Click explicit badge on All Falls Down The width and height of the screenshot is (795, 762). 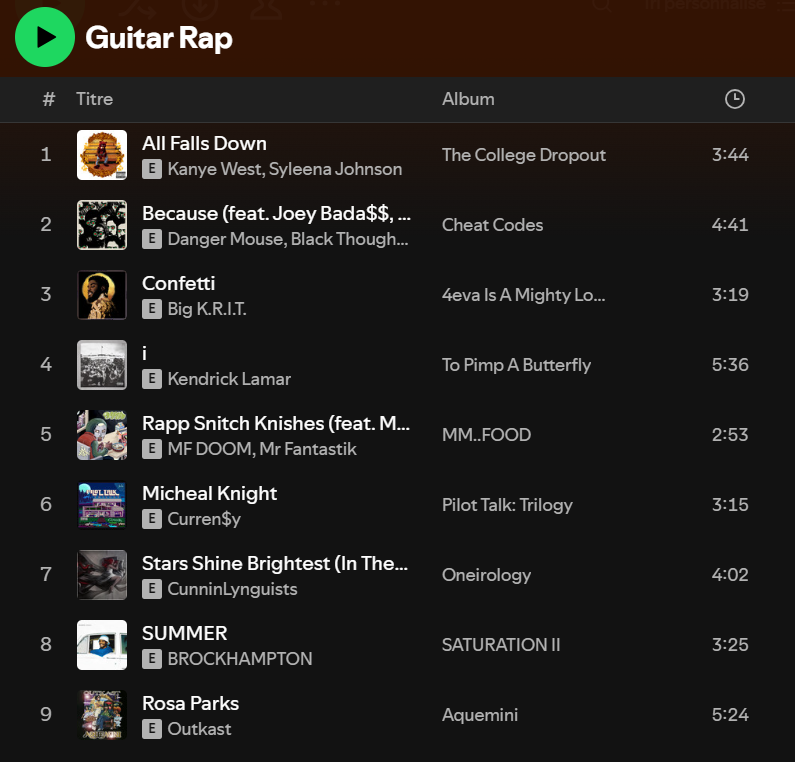point(152,169)
